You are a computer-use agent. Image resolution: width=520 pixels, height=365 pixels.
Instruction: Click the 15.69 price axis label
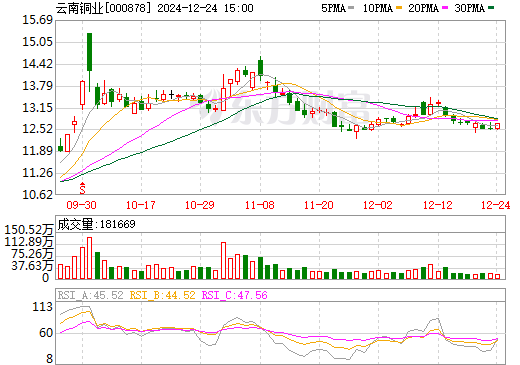point(37,20)
